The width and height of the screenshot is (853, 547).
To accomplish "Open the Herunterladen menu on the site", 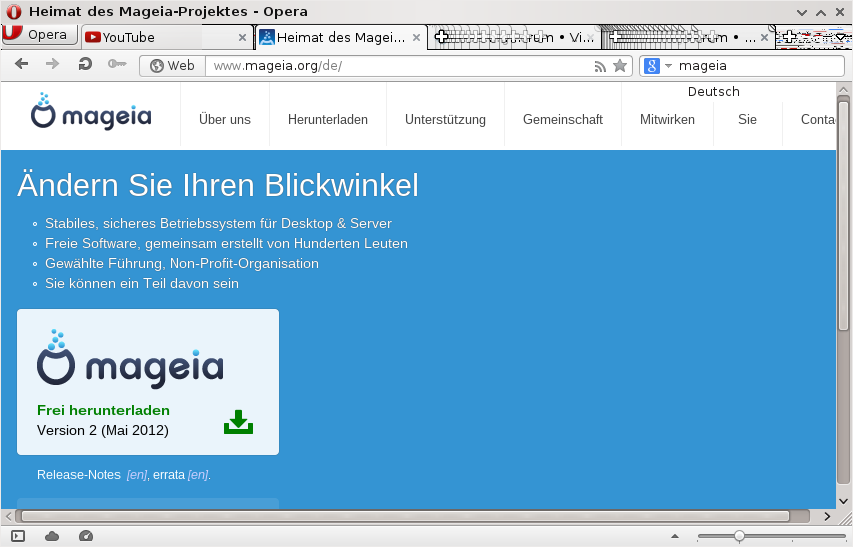I will (x=327, y=119).
